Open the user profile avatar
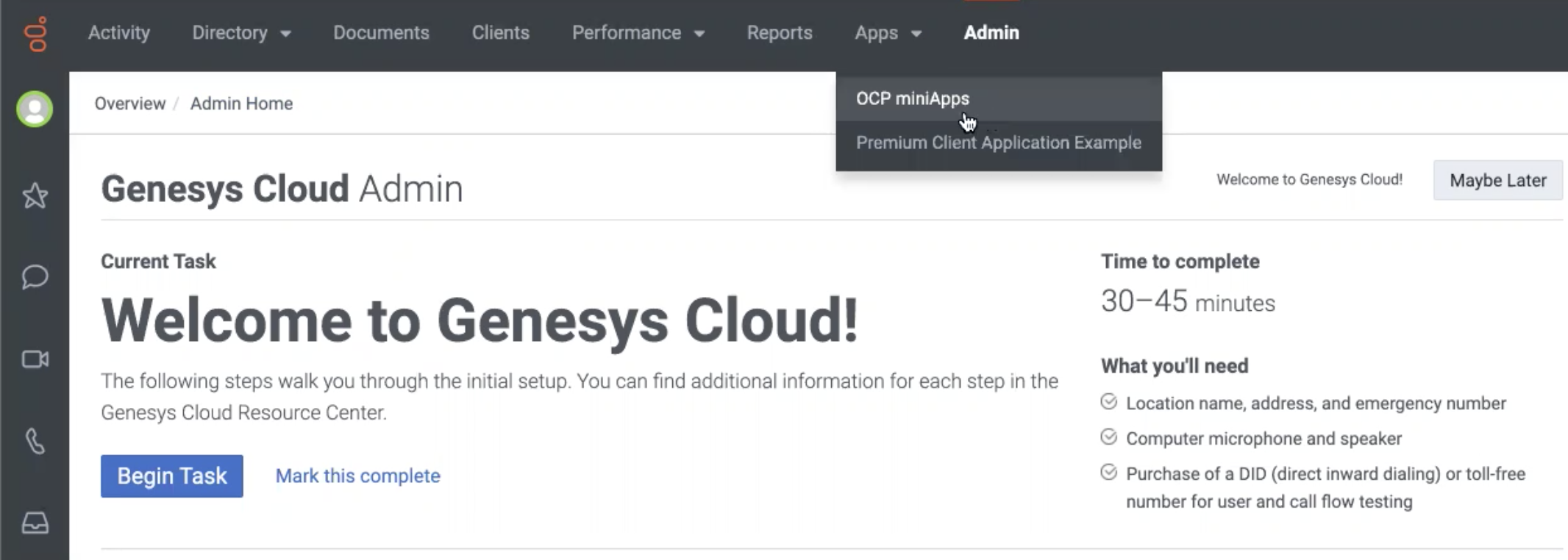Image resolution: width=1568 pixels, height=560 pixels. coord(35,110)
